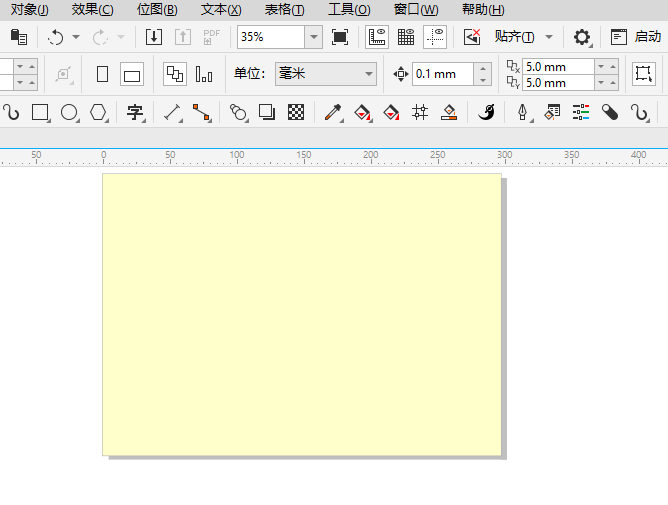Click the Redo arrow icon
Image resolution: width=668 pixels, height=505 pixels.
[100, 37]
